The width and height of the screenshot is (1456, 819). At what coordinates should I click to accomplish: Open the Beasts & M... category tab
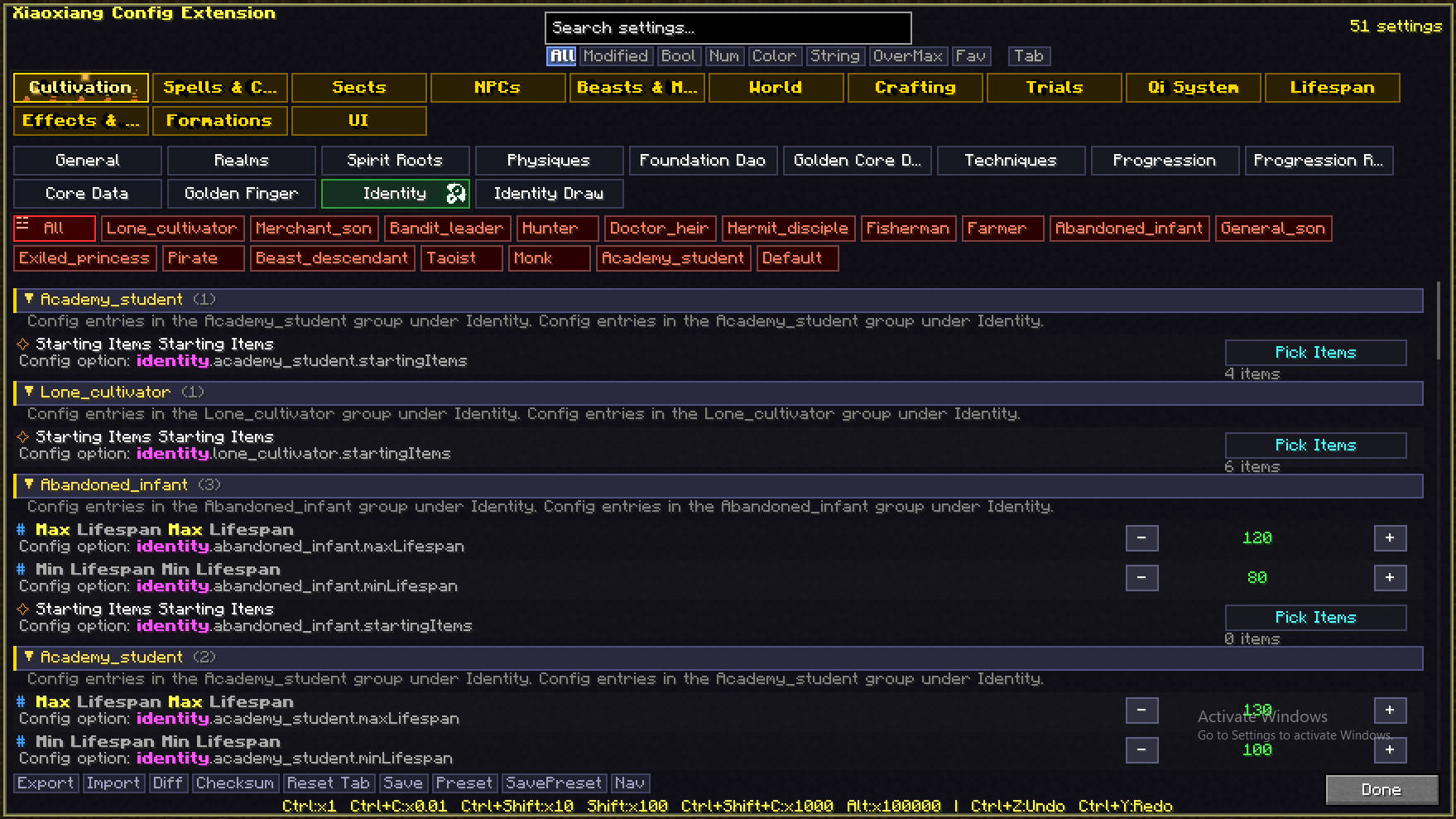point(637,88)
